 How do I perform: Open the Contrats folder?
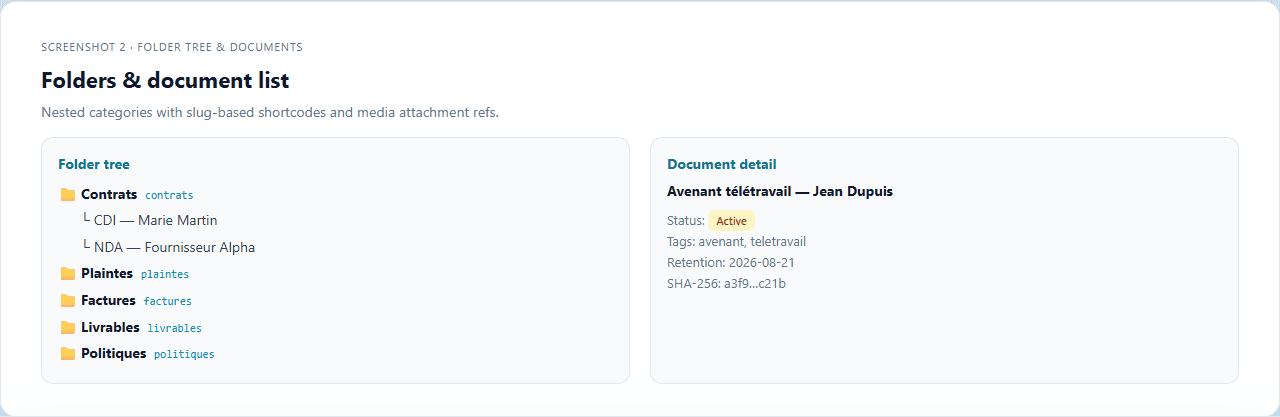pos(109,195)
